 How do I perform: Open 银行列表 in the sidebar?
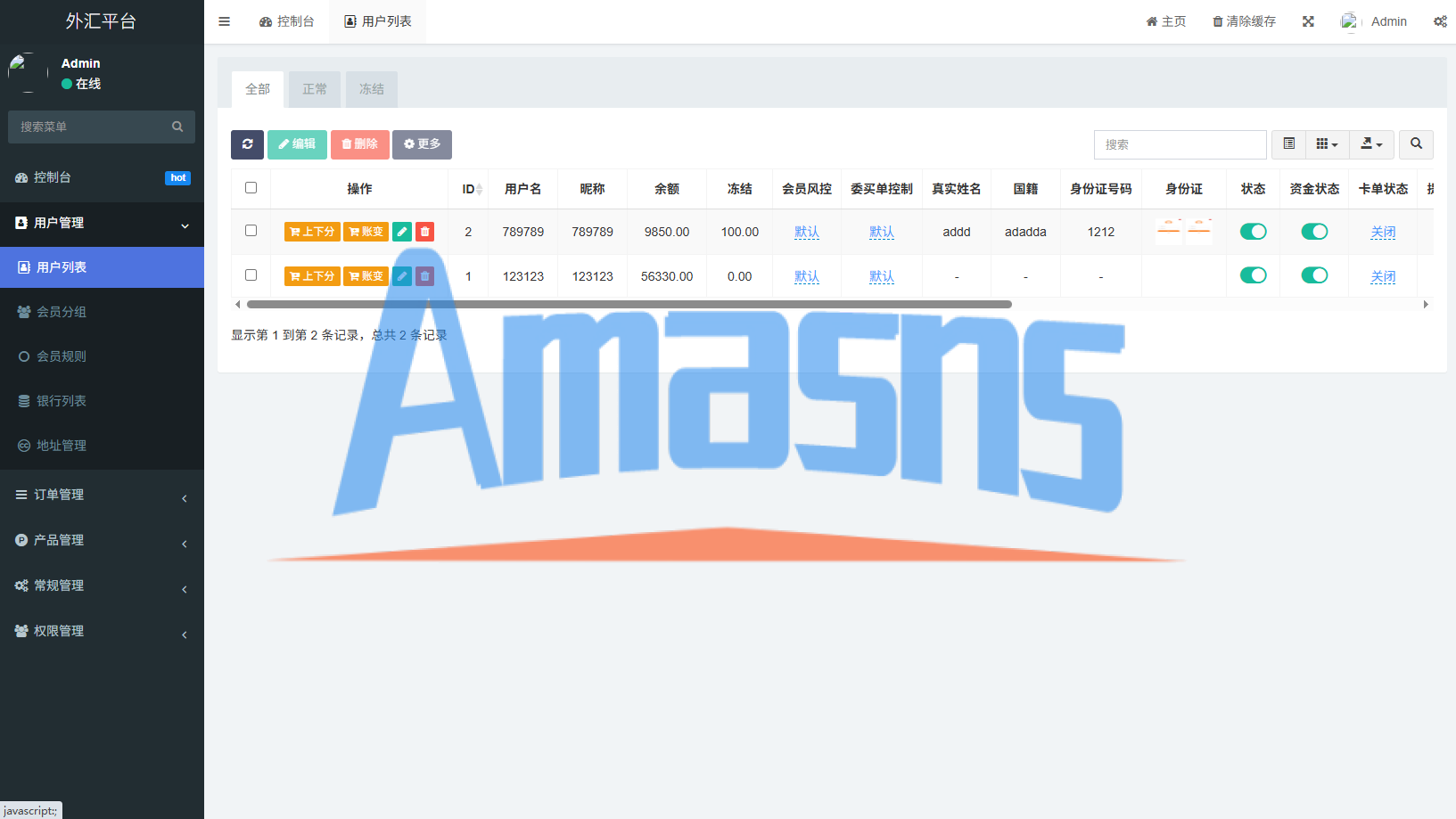click(x=102, y=401)
